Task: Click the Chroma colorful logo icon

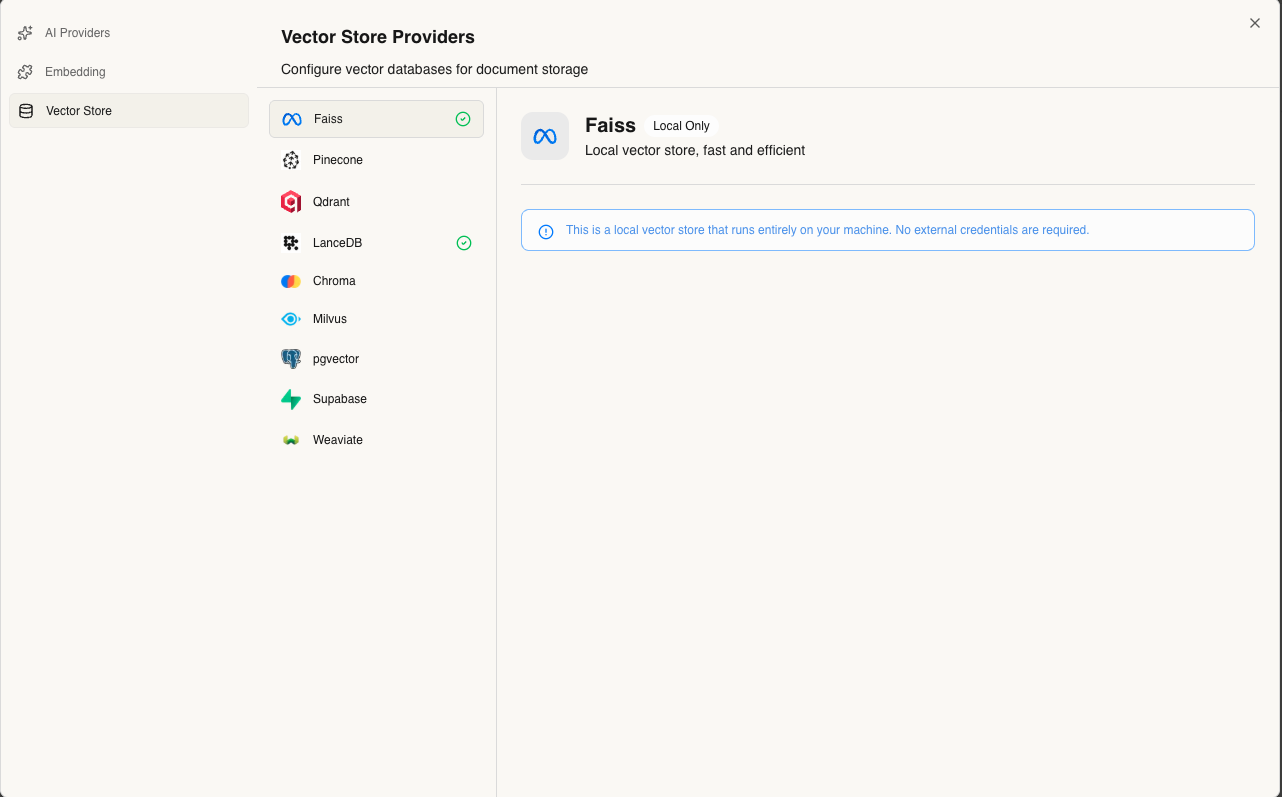Action: (x=291, y=281)
